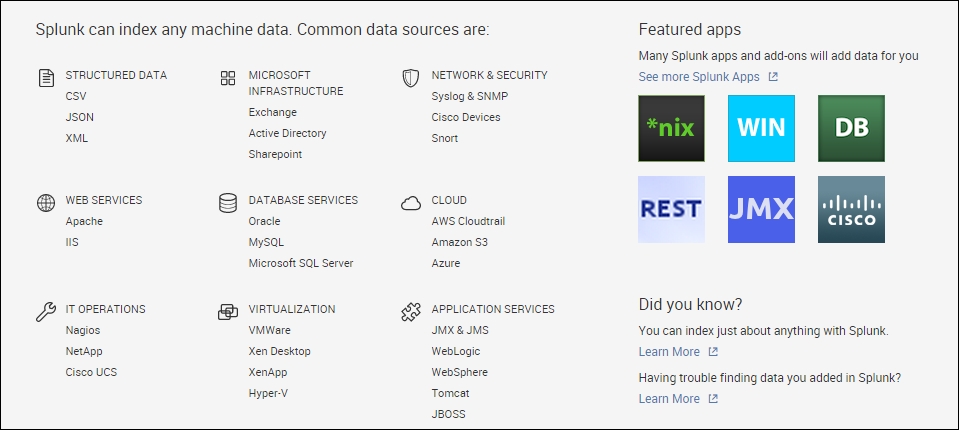Choose Snort data source

point(445,138)
